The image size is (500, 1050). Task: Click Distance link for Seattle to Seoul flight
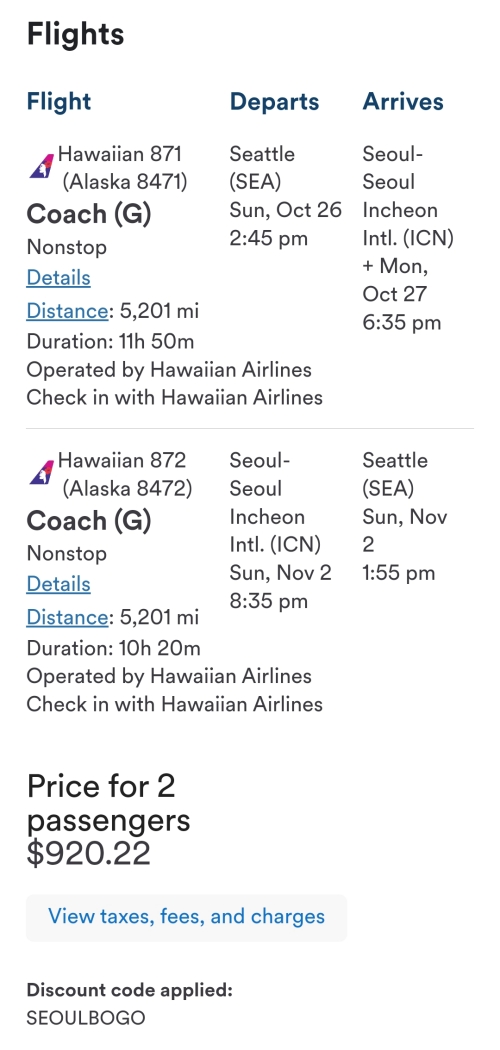click(x=67, y=311)
